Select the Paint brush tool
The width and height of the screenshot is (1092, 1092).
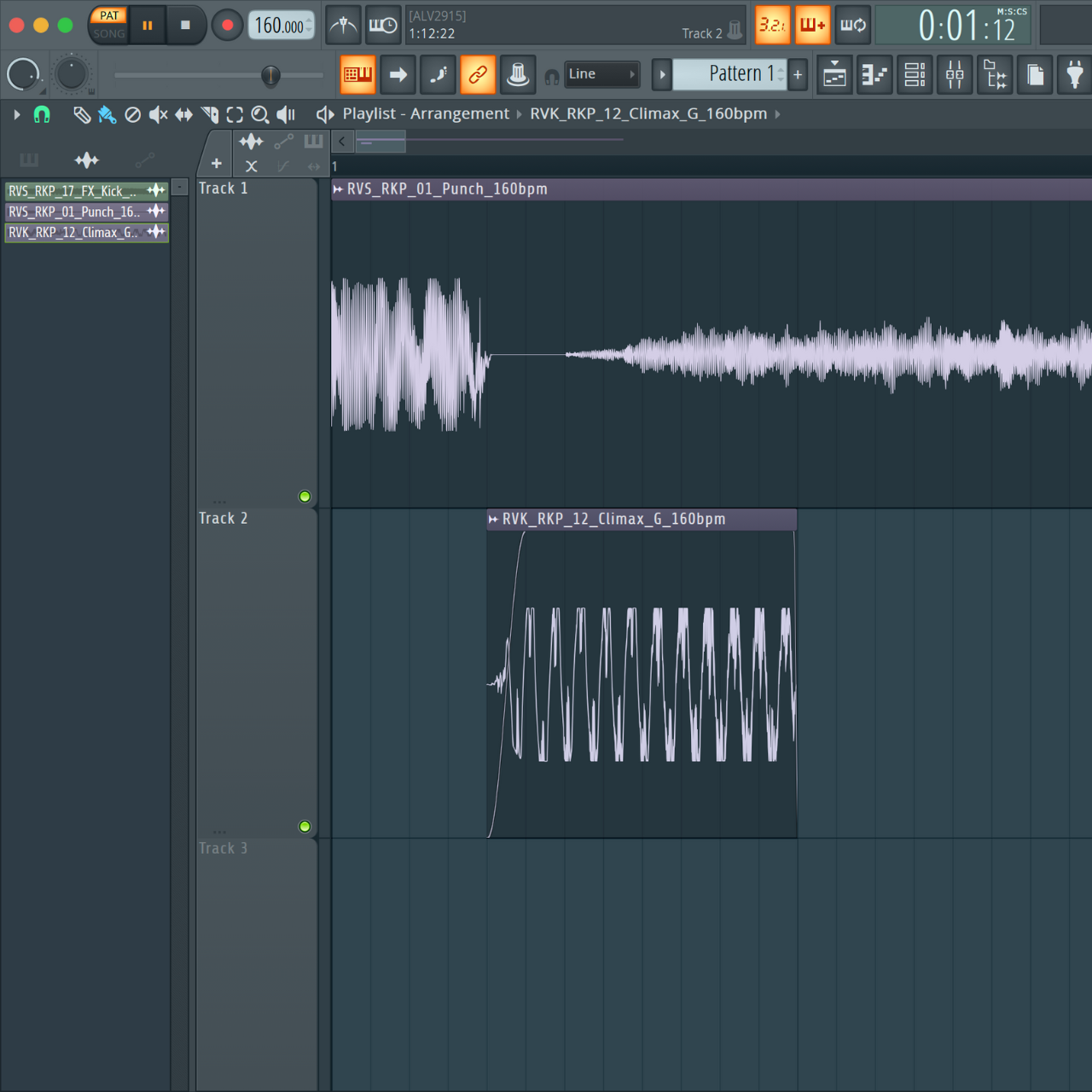pyautogui.click(x=107, y=114)
